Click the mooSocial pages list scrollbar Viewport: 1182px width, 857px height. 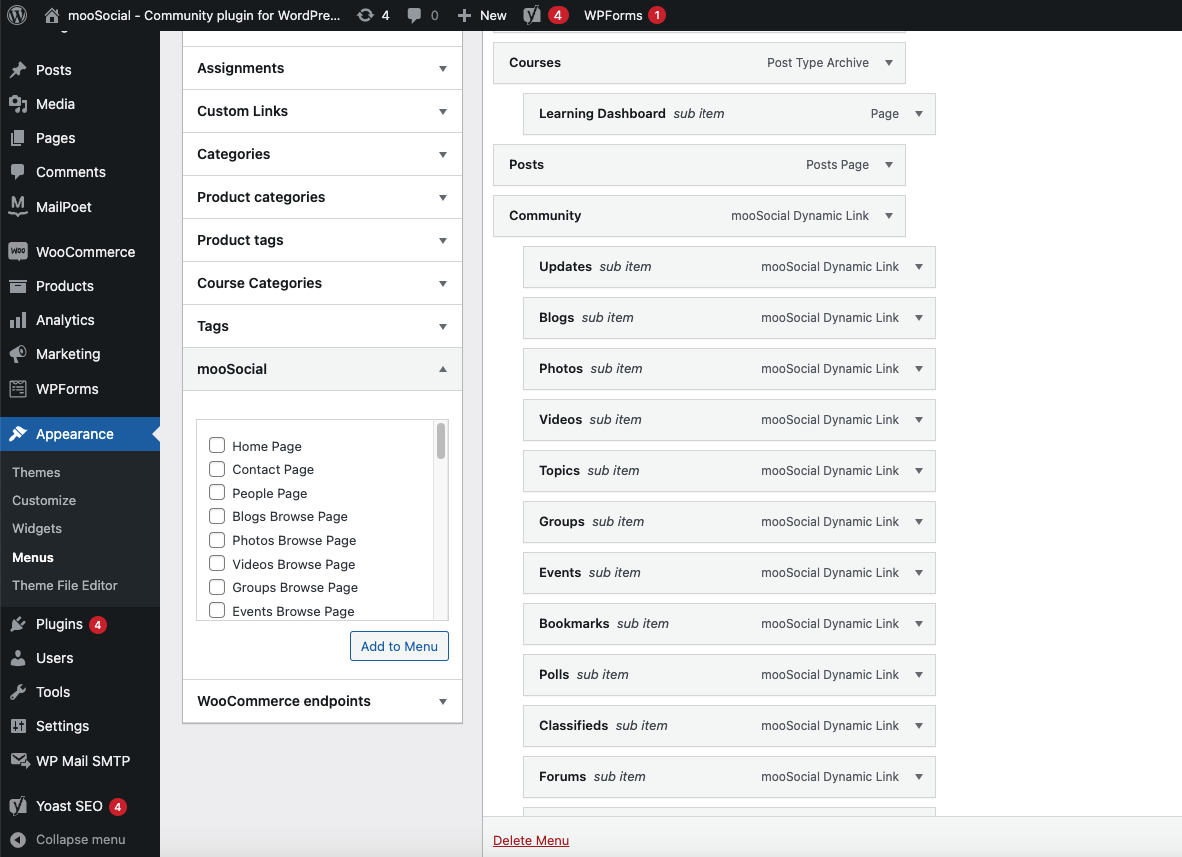pos(441,441)
